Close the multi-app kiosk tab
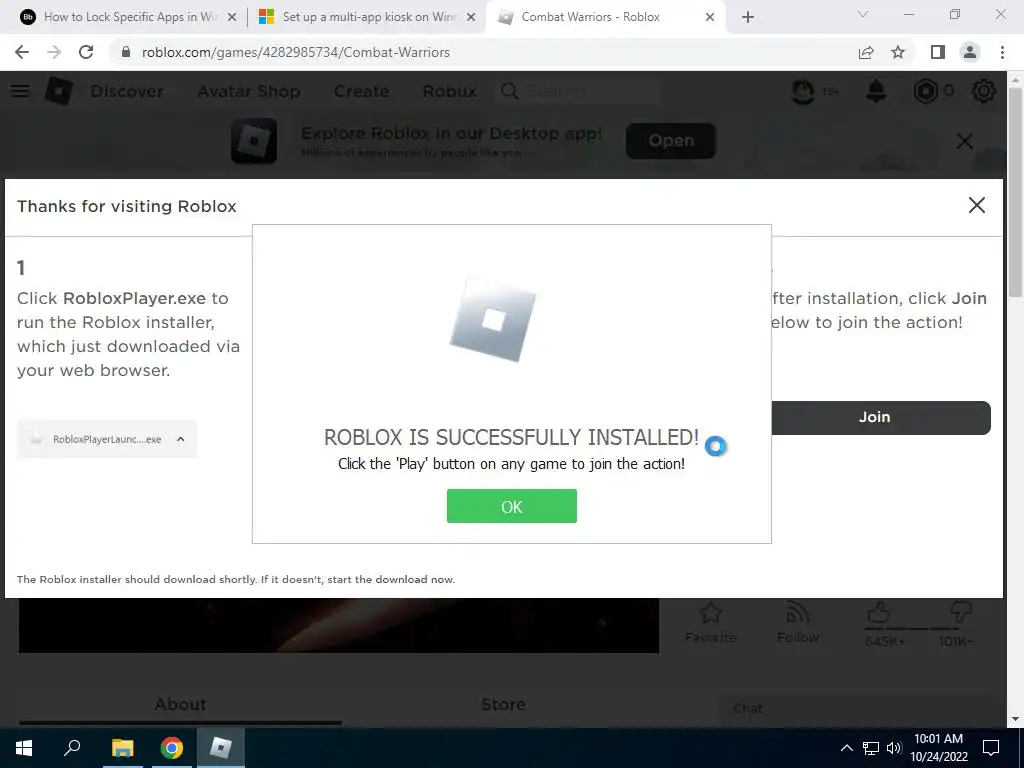Viewport: 1024px width, 768px height. pyautogui.click(x=470, y=17)
